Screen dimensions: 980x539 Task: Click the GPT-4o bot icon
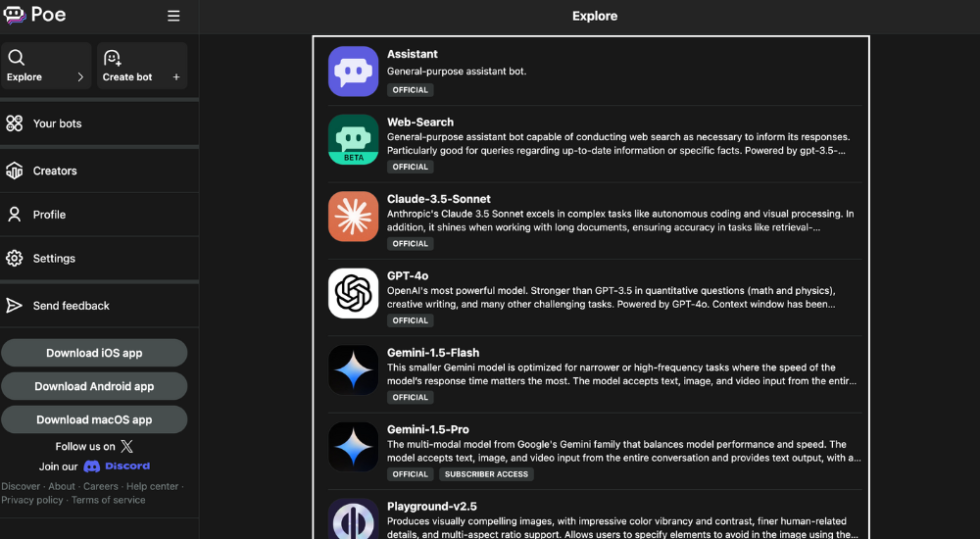[353, 293]
